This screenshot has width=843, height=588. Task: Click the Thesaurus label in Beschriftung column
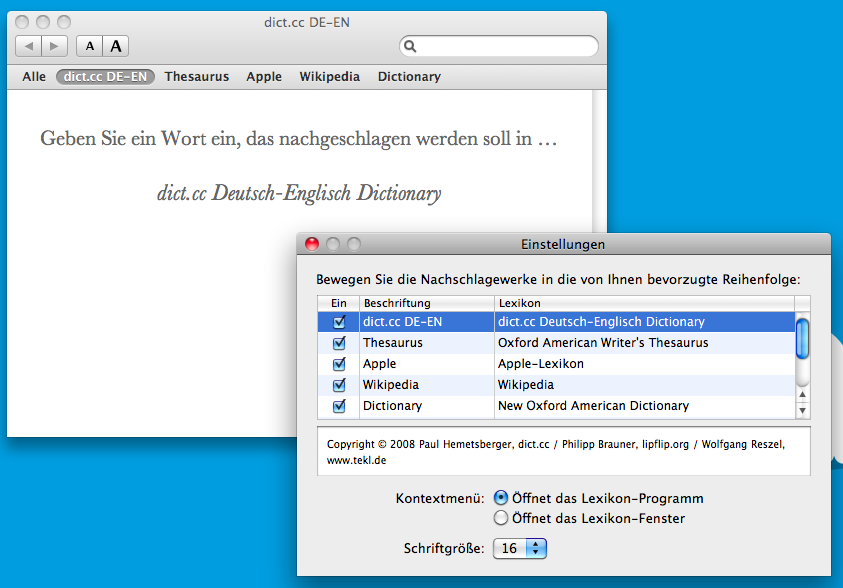(393, 343)
